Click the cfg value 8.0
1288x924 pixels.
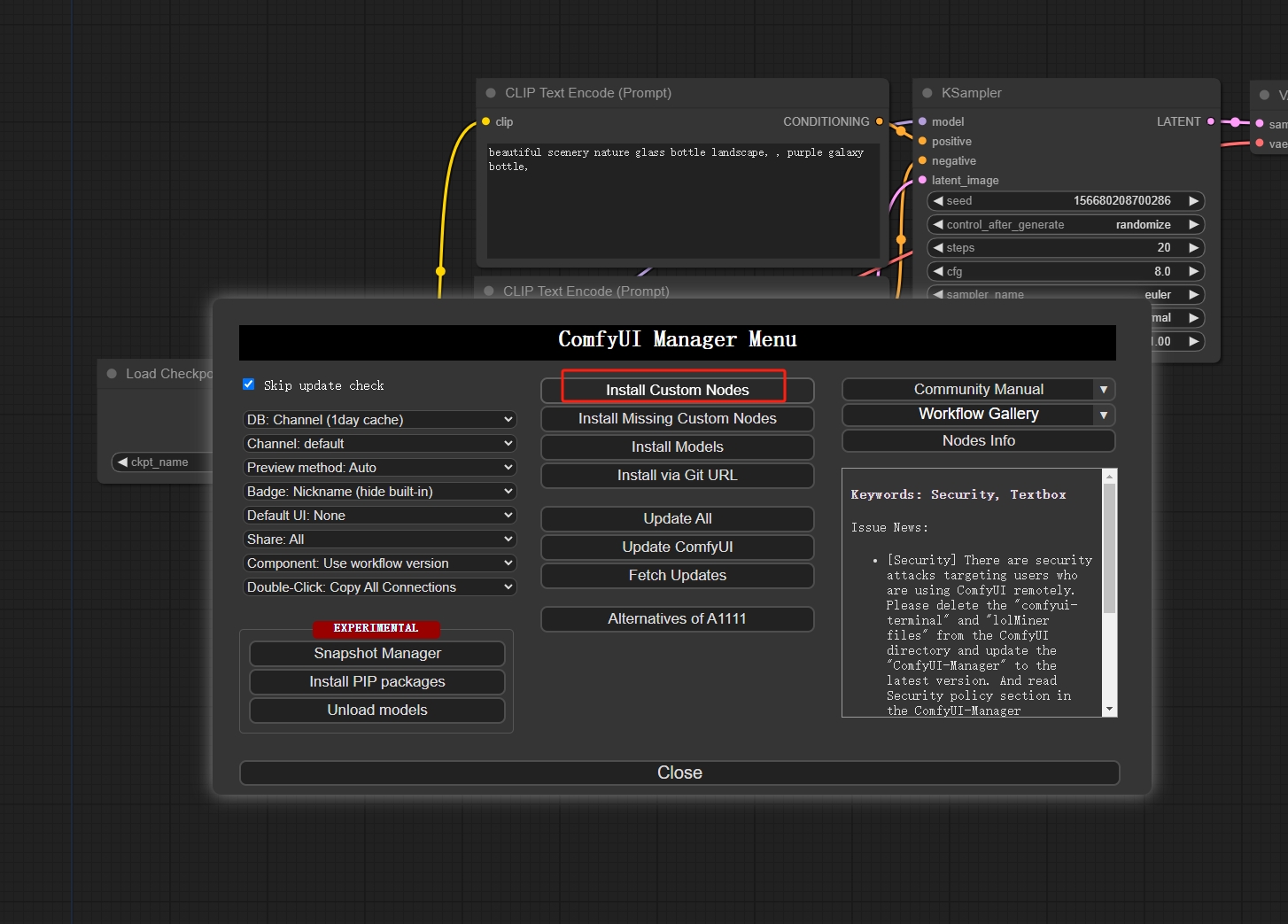point(1162,271)
